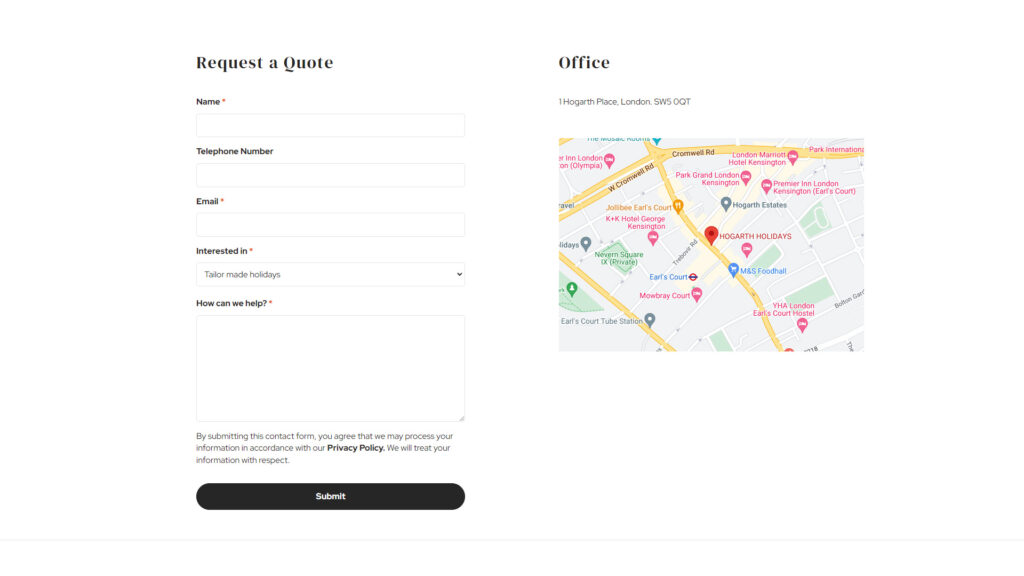
Task: Click Premier Inn London Kensington marker
Action: [x=766, y=186]
